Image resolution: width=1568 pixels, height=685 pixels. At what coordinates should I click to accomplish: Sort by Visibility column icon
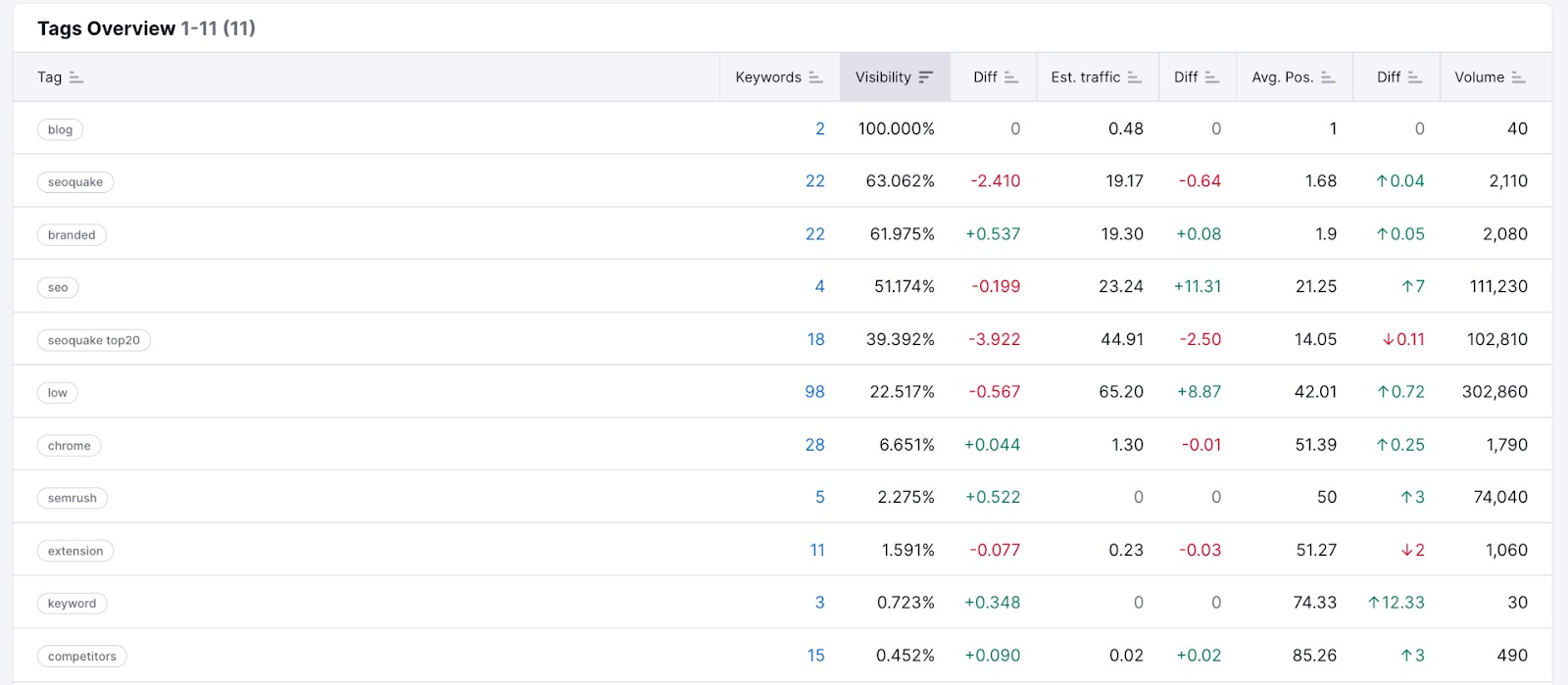(926, 77)
